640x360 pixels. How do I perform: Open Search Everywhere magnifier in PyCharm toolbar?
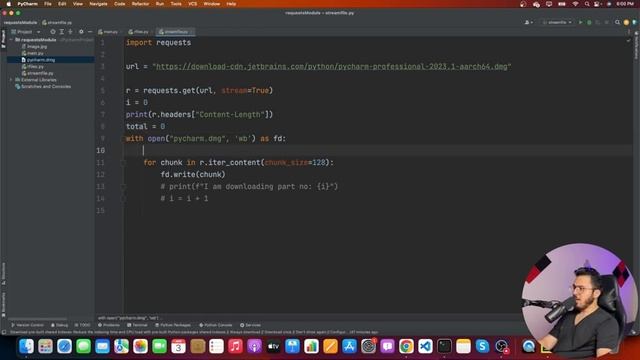point(618,22)
